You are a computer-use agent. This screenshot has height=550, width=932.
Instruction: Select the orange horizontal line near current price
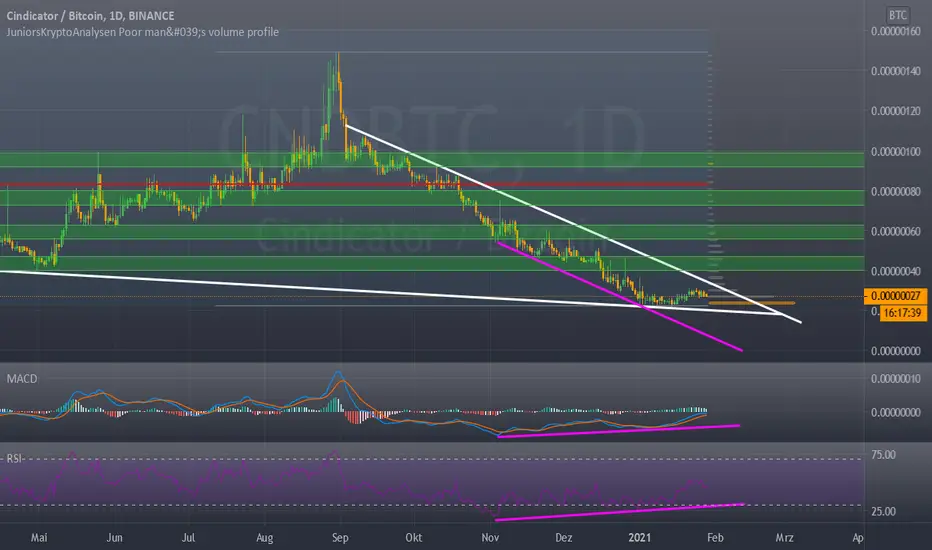click(x=752, y=303)
